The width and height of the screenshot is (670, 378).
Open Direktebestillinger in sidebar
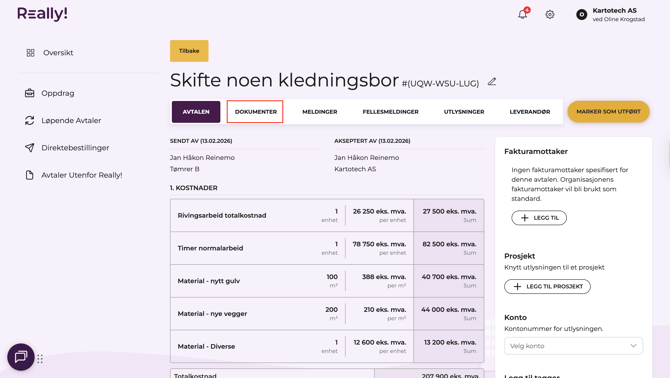pyautogui.click(x=75, y=148)
